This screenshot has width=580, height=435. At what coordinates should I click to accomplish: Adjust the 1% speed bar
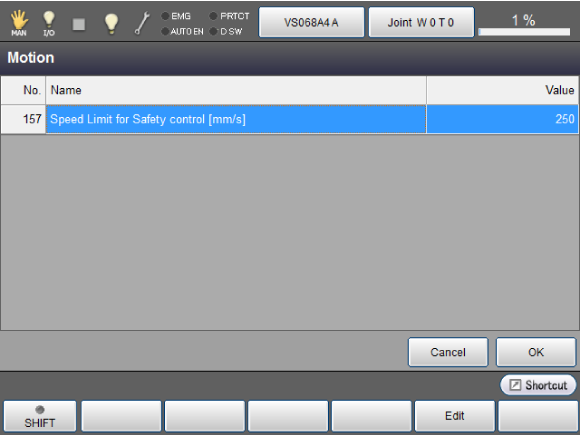(524, 32)
